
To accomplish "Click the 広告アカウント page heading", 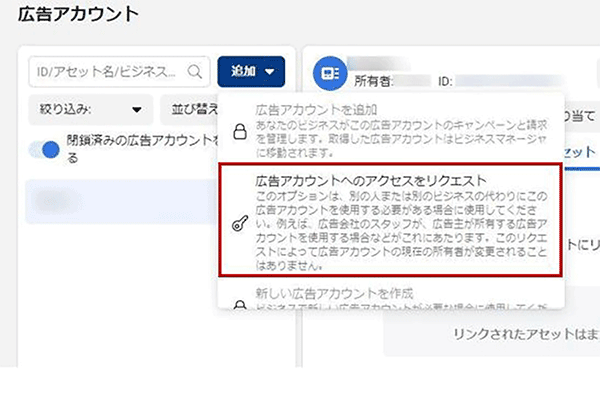I will click(x=78, y=15).
